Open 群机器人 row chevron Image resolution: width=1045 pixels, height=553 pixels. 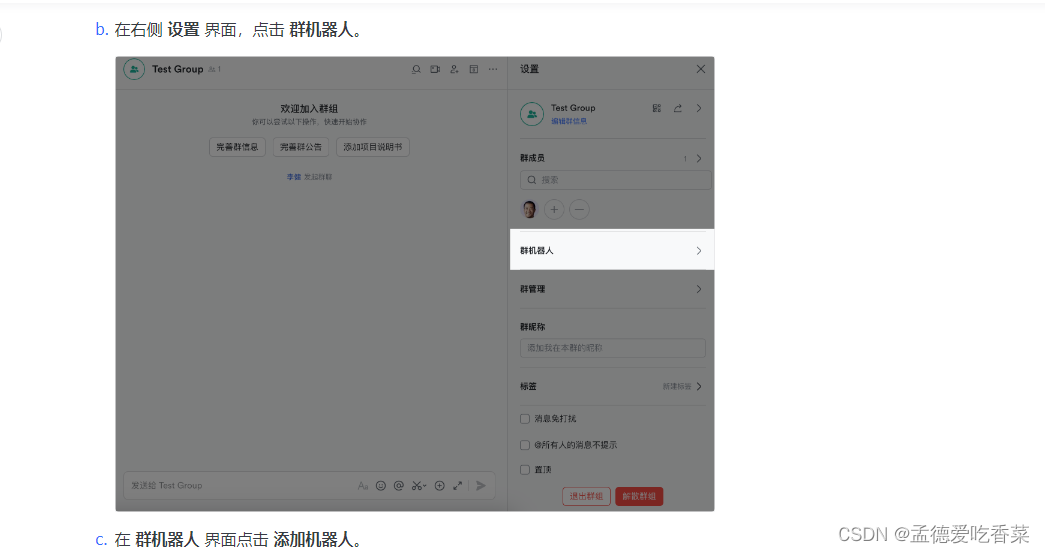coord(698,251)
